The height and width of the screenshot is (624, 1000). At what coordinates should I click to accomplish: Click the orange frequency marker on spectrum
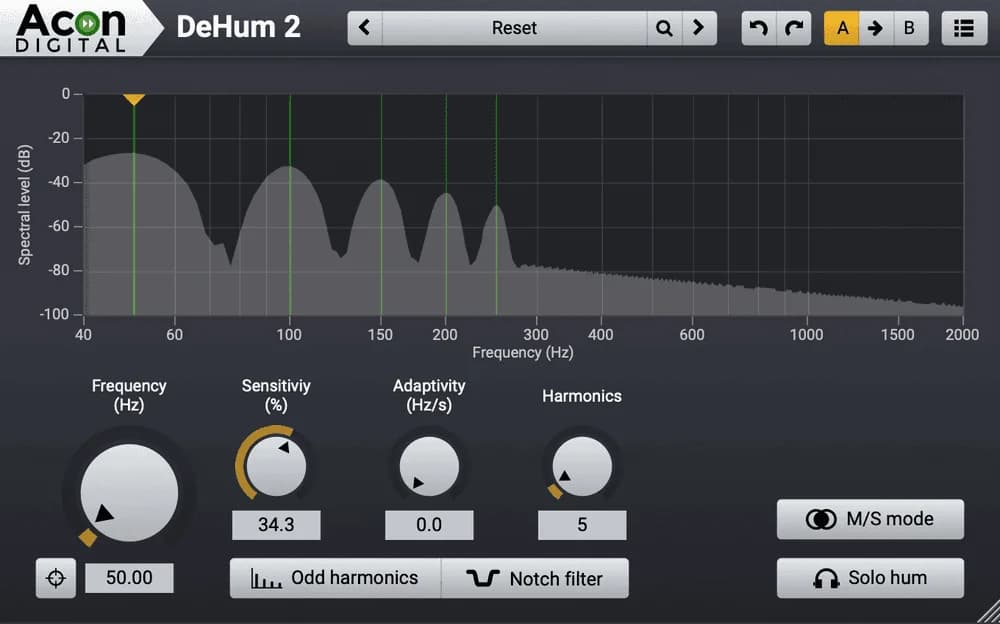tap(134, 99)
